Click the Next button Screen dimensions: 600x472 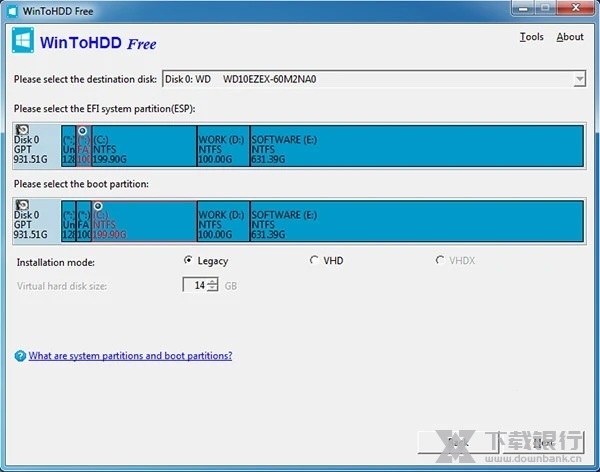point(543,443)
